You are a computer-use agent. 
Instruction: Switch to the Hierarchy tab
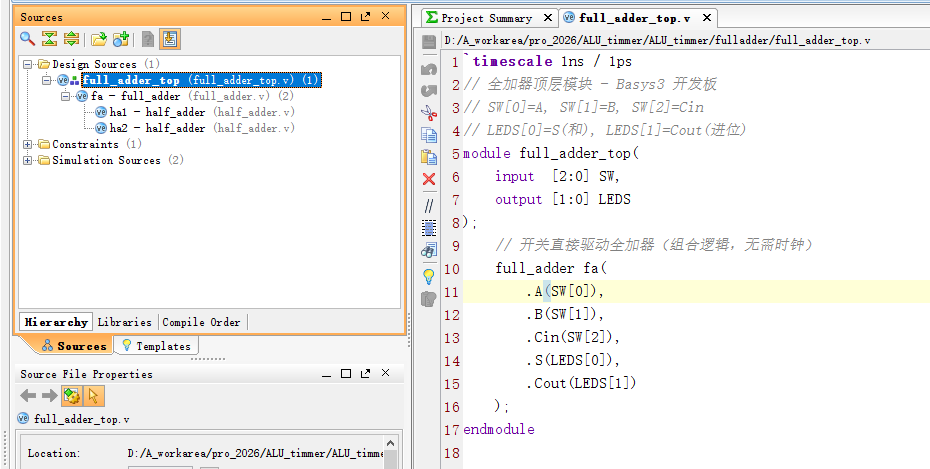click(x=56, y=322)
